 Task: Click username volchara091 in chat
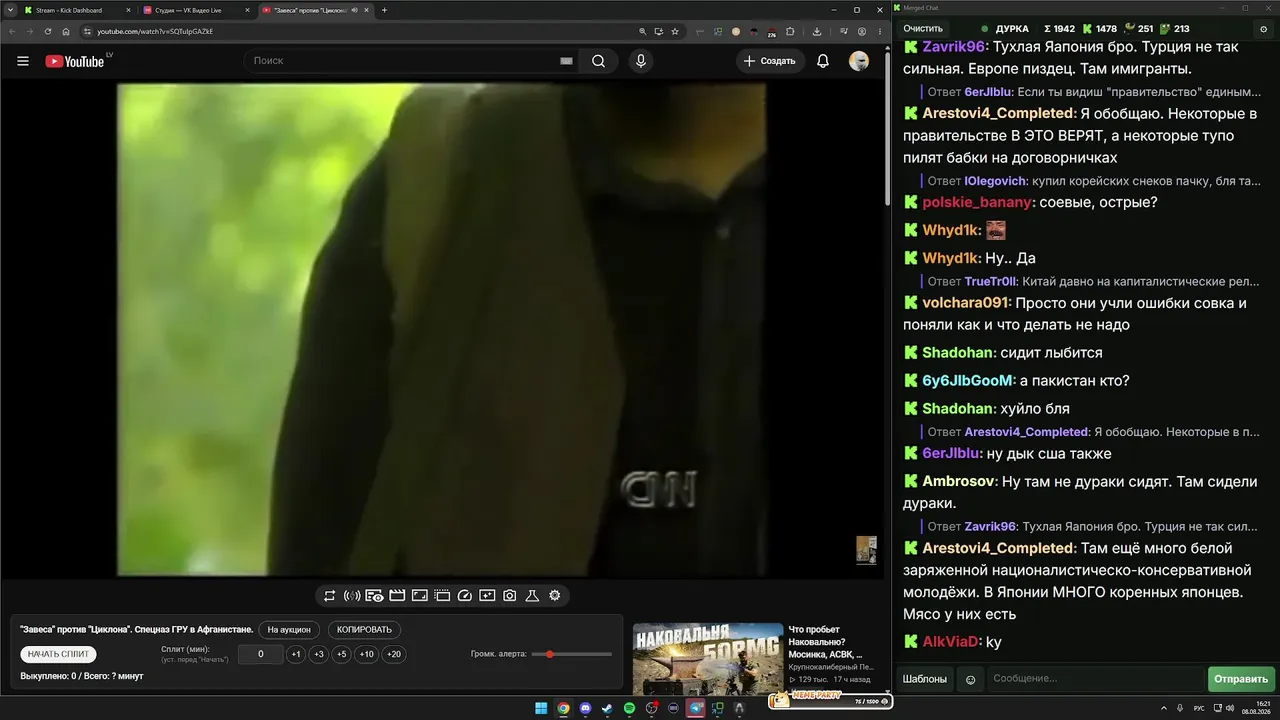(x=967, y=303)
